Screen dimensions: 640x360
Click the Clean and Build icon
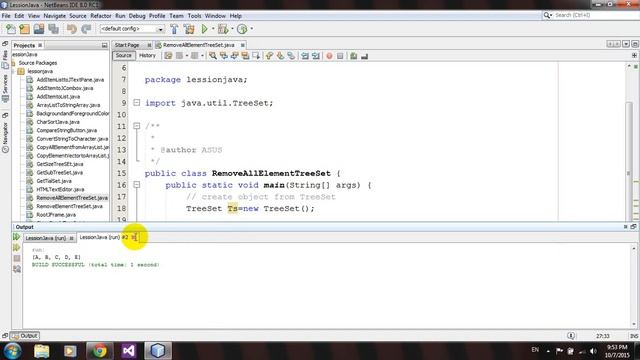tap(189, 29)
